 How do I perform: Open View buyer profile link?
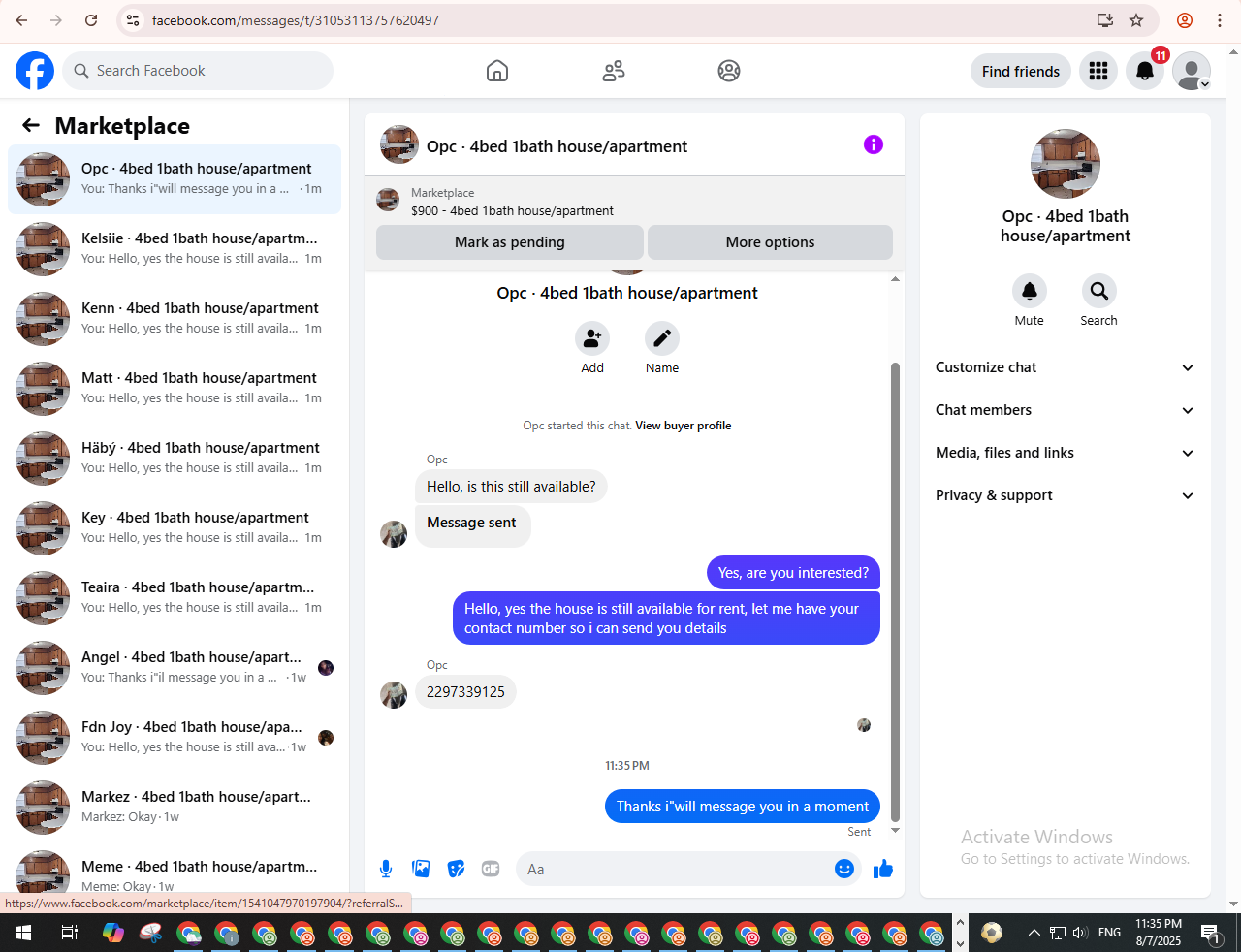click(x=684, y=426)
